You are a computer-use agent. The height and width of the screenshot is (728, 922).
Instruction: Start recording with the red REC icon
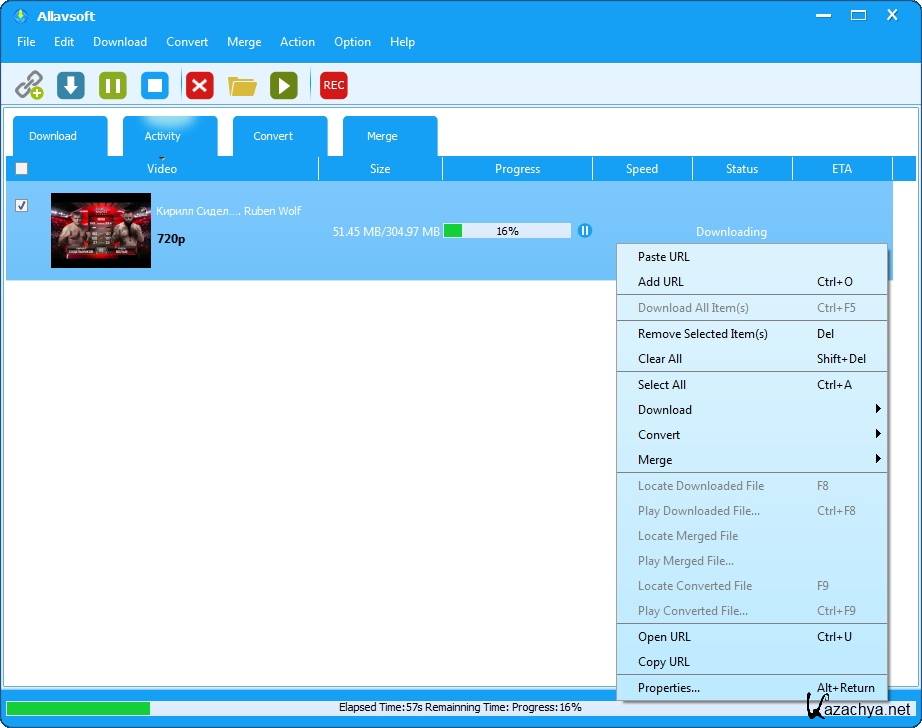(x=334, y=85)
